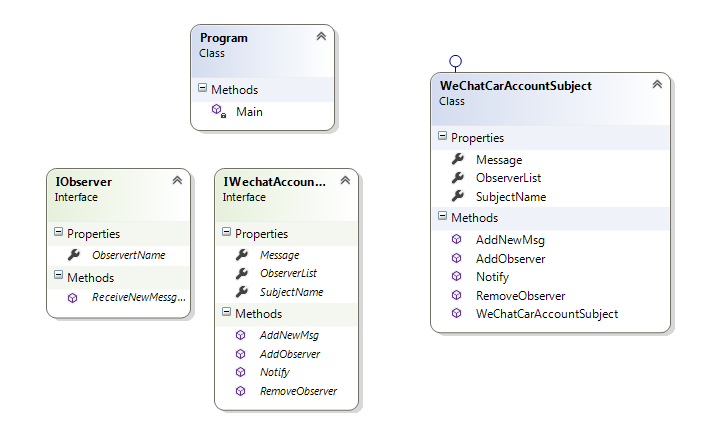Select SubjectName property in WeChatCarAccountSubject
The width and height of the screenshot is (712, 430).
click(511, 197)
